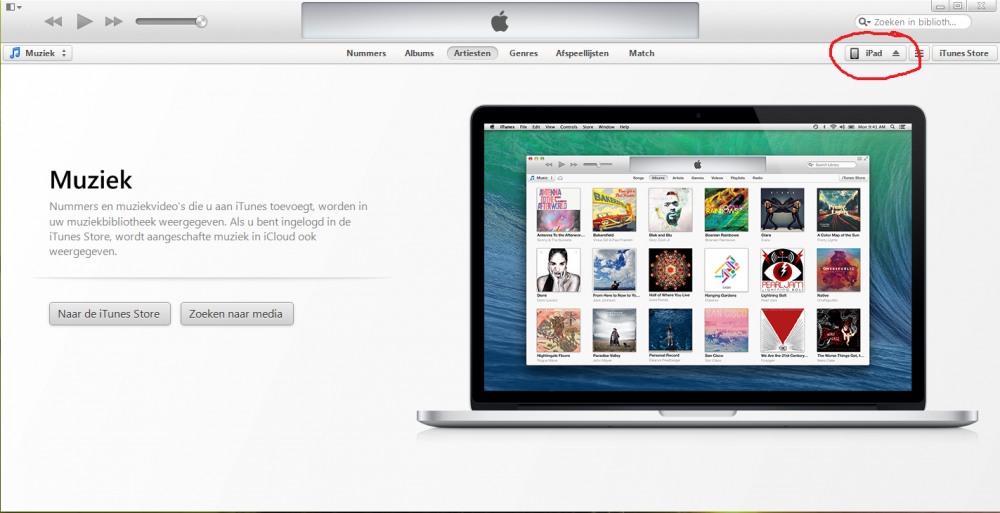This screenshot has height=513, width=1000.
Task: Click the Play button
Action: pyautogui.click(x=84, y=21)
